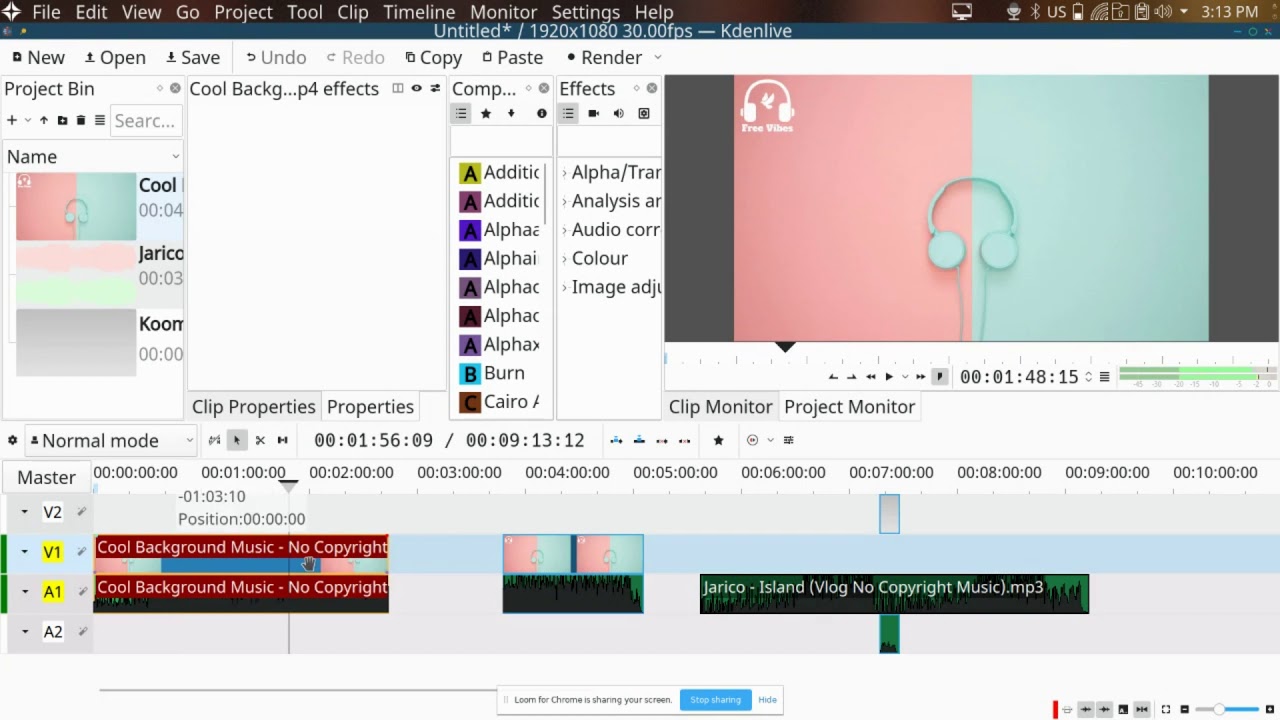Switch to the Clip Properties tab
The height and width of the screenshot is (720, 1280).
click(x=253, y=406)
